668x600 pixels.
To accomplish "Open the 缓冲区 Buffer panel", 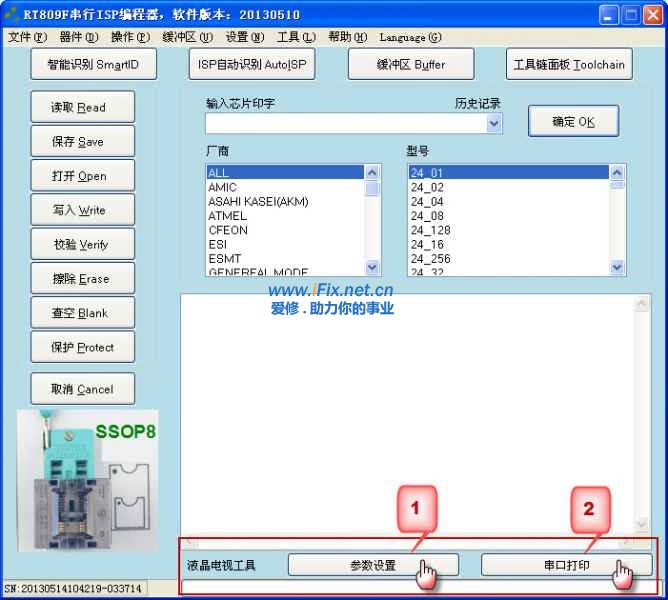I will [411, 64].
